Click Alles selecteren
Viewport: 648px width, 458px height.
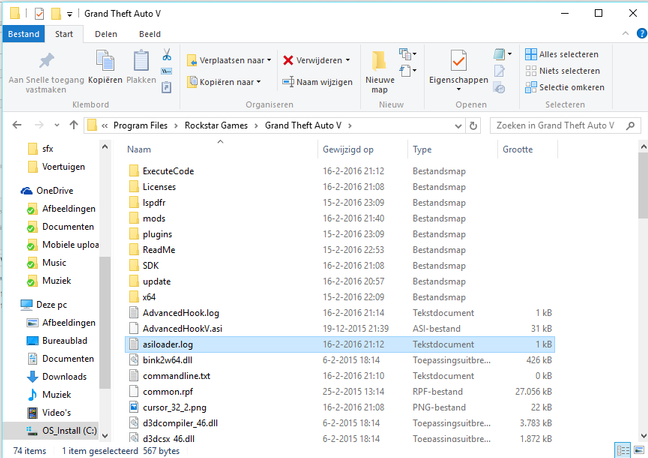pos(562,54)
